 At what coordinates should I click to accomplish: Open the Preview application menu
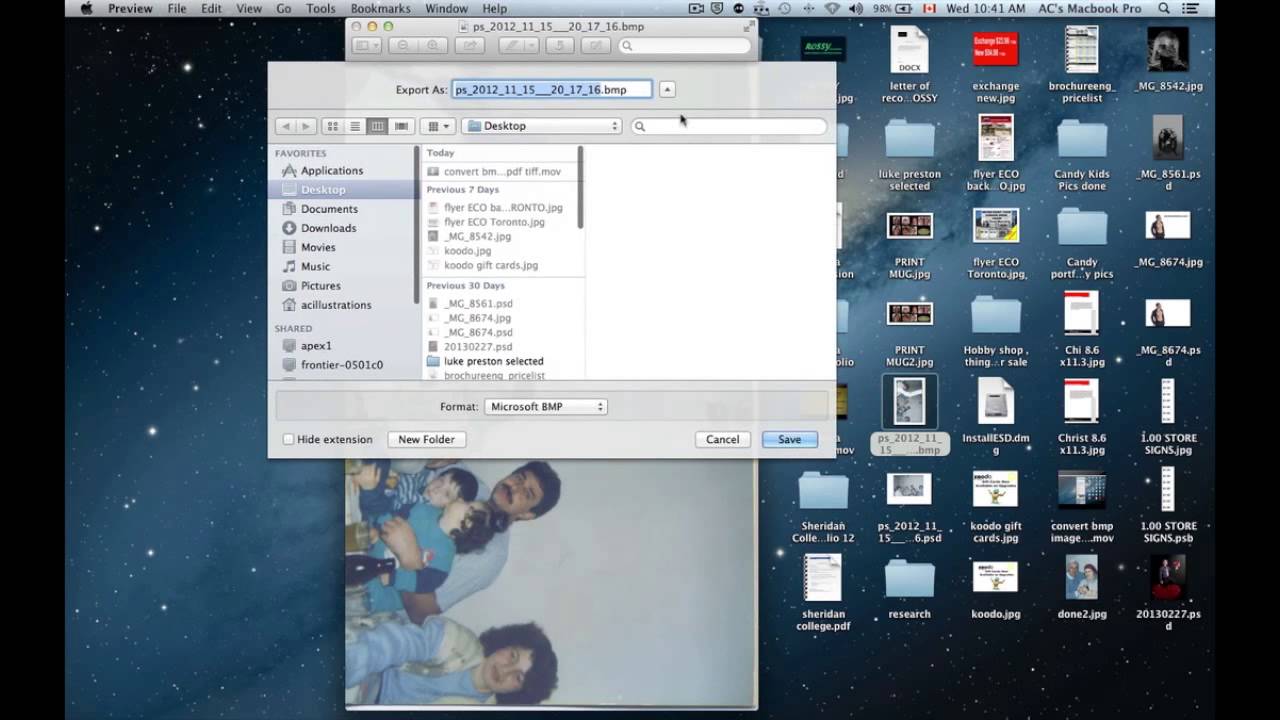[x=130, y=9]
